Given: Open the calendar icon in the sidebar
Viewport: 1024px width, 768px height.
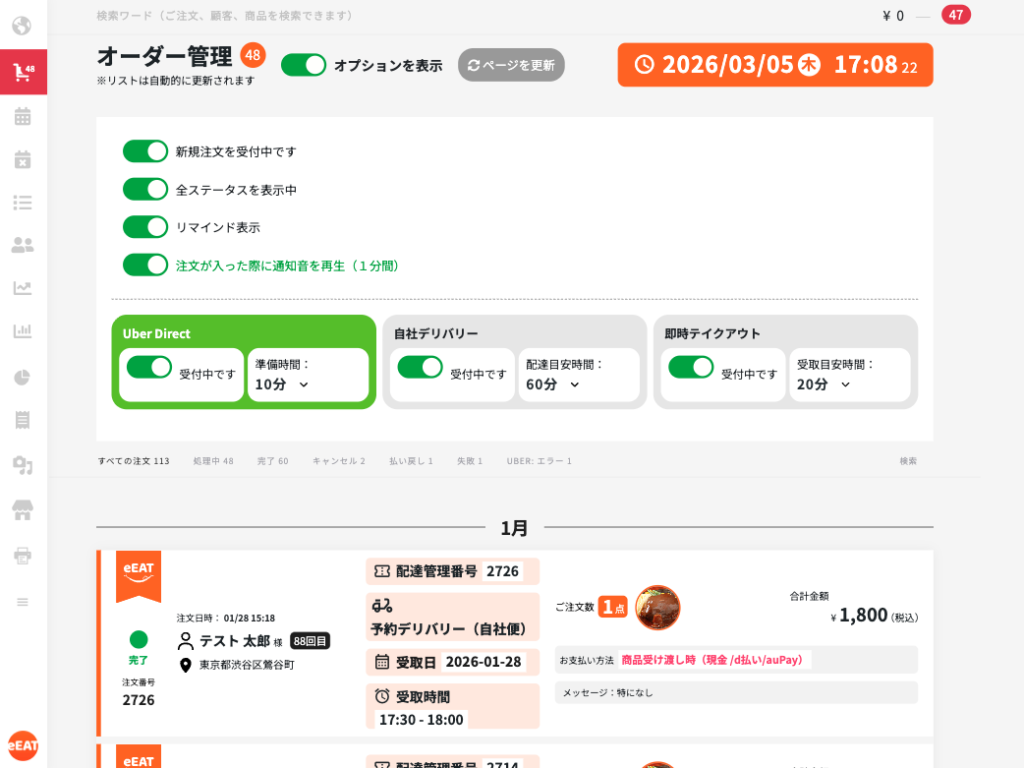Looking at the screenshot, I should pyautogui.click(x=22, y=116).
